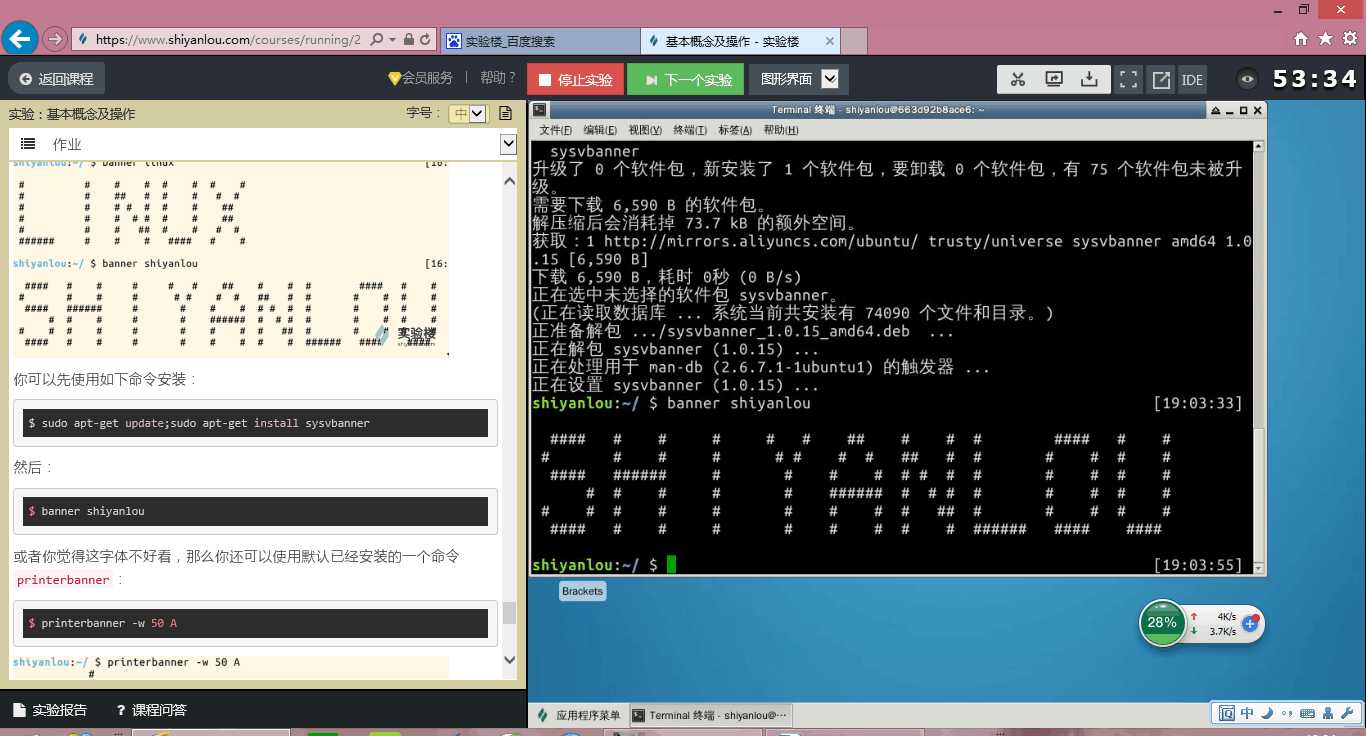This screenshot has height=736, width=1366.
Task: Shade the terminal window with roll-up icon
Action: pos(1215,109)
